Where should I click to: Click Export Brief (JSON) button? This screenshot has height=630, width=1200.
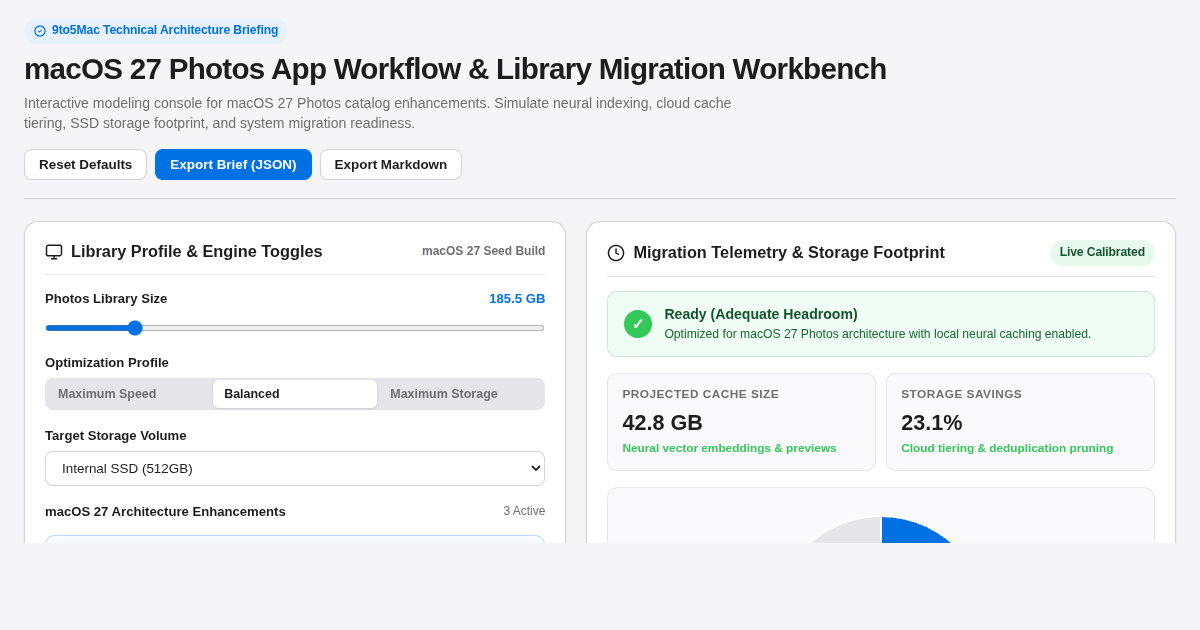pyautogui.click(x=233, y=164)
